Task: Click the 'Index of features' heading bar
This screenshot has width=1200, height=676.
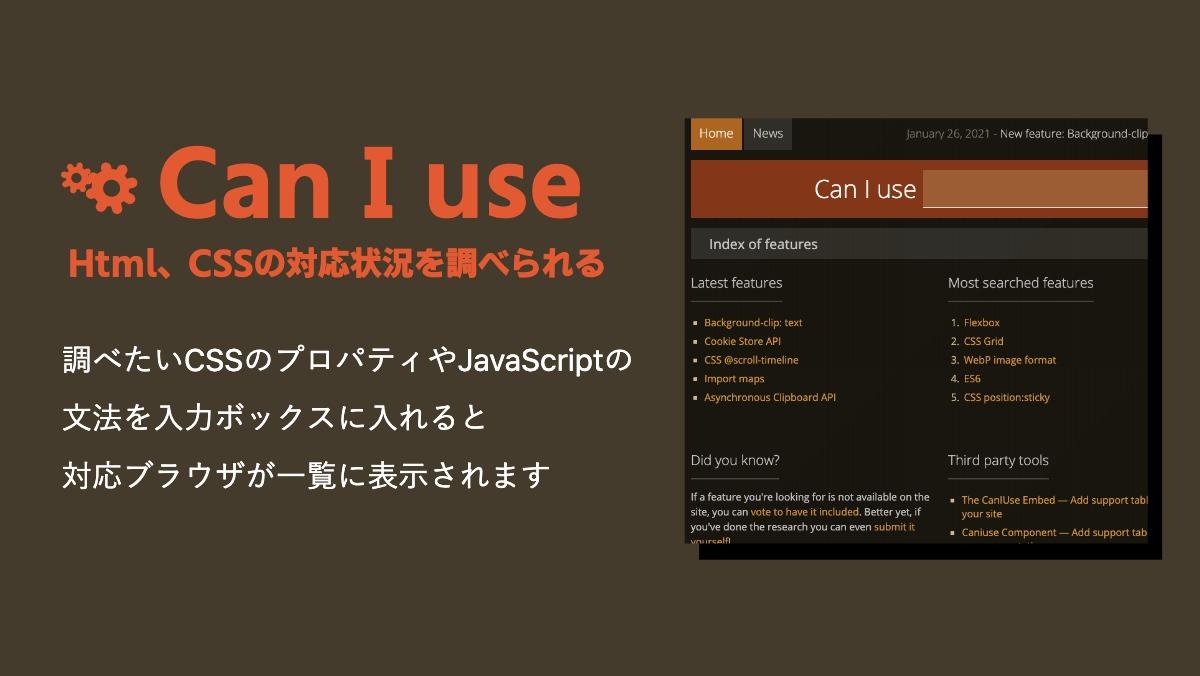Action: click(x=919, y=244)
